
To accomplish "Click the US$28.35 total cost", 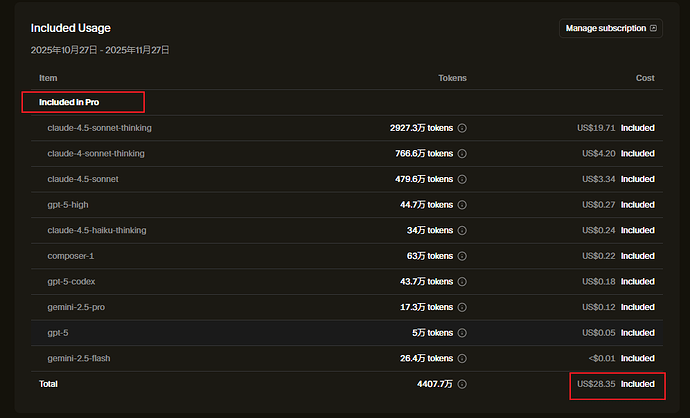I will tap(596, 384).
